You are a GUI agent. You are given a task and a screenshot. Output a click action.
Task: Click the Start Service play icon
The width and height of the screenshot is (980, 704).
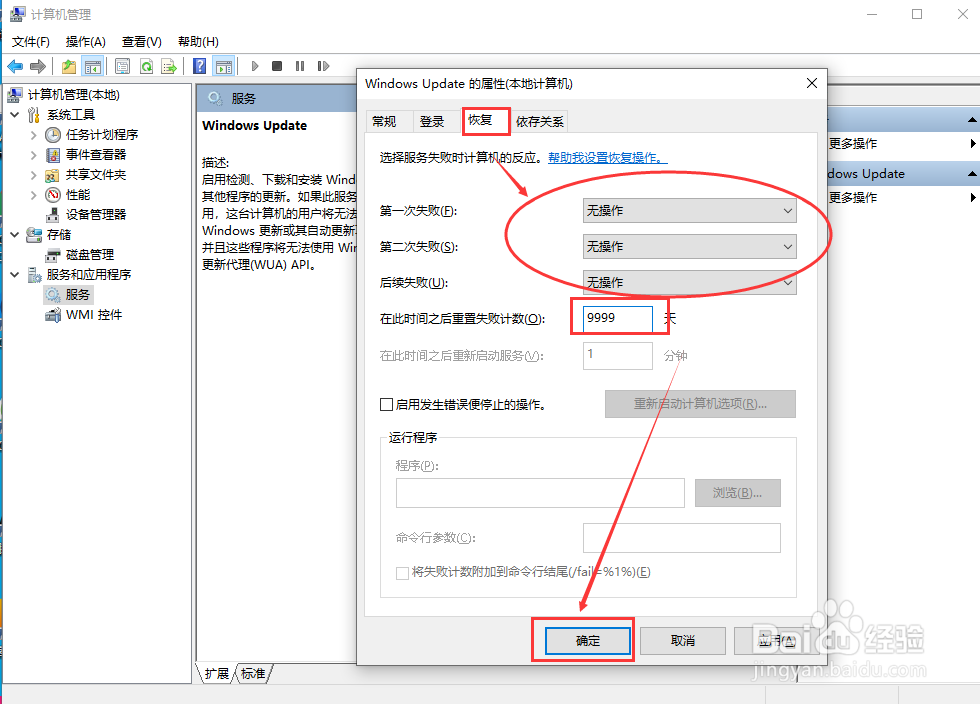[x=254, y=66]
